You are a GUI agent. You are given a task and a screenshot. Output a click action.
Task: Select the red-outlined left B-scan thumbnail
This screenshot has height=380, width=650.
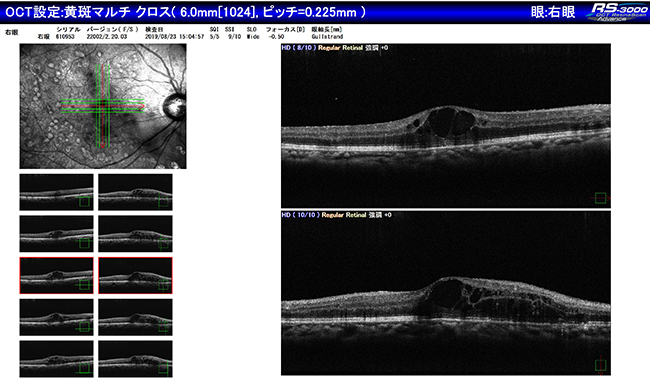[x=56, y=276]
